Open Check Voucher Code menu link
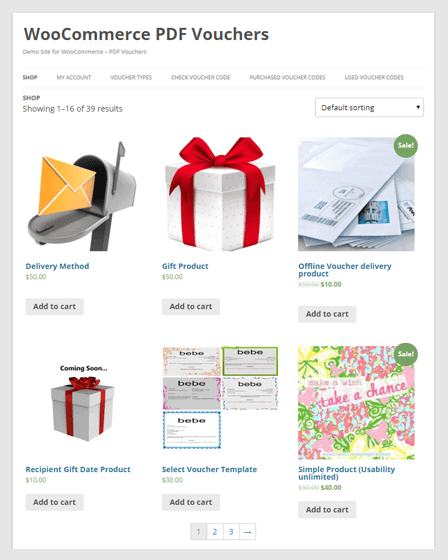Image resolution: width=448 pixels, height=560 pixels. point(200,78)
